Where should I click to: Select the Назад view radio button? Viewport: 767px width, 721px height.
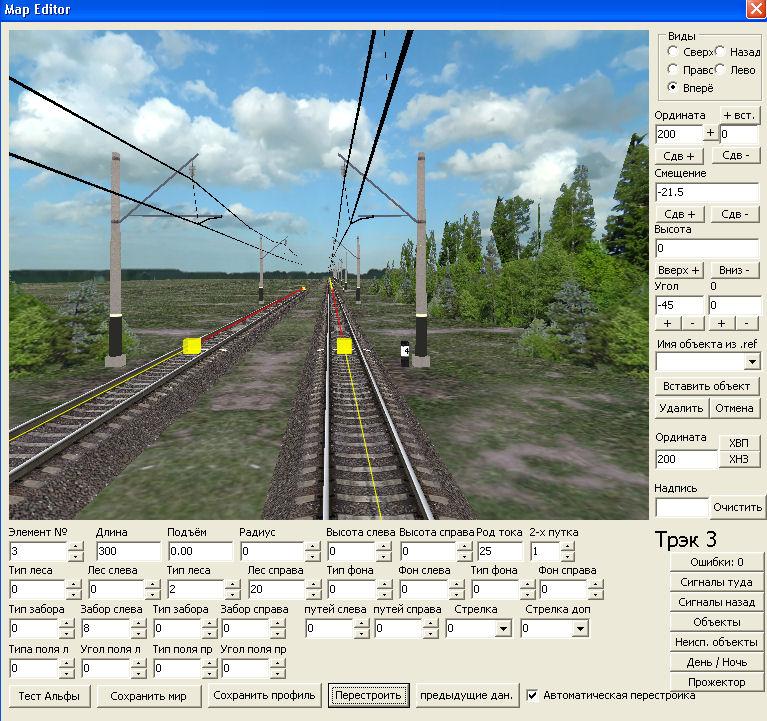(720, 51)
